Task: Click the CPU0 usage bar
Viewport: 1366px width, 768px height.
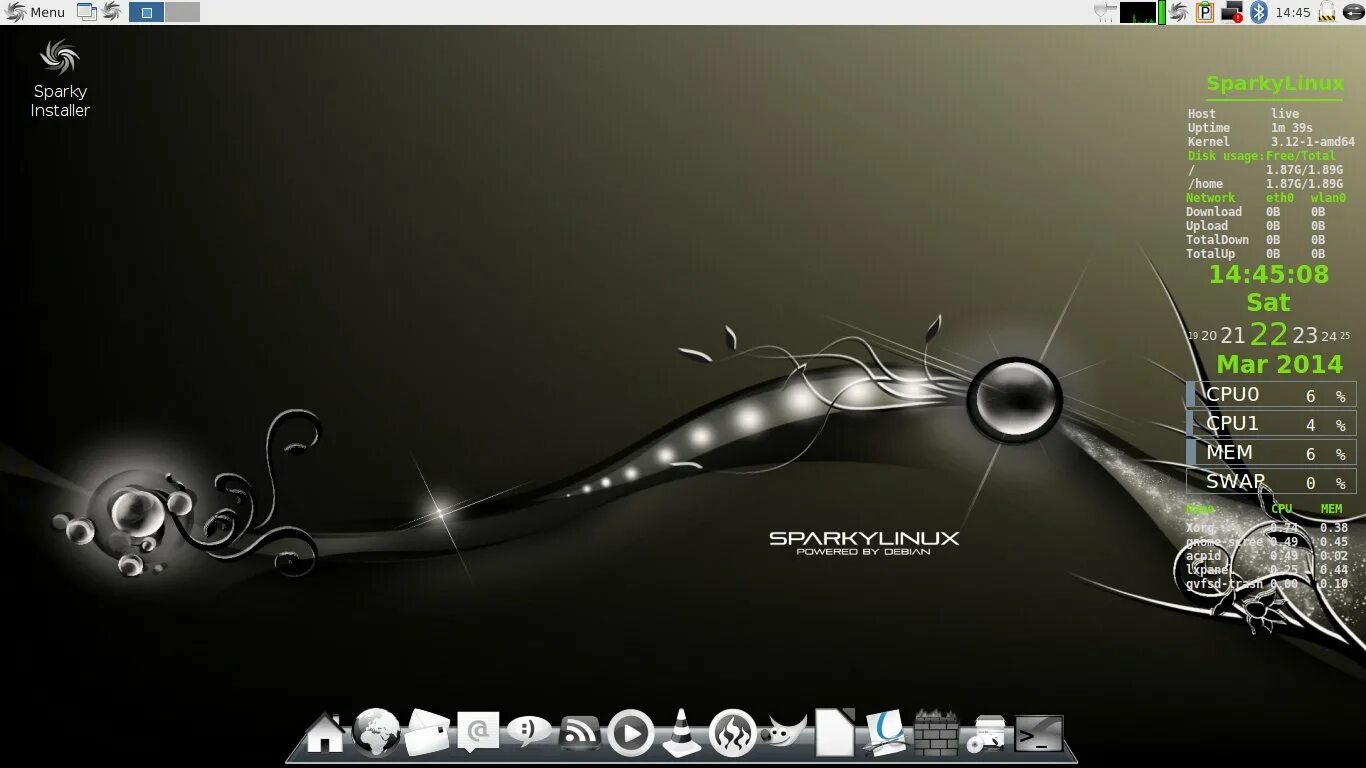Action: pos(1271,395)
